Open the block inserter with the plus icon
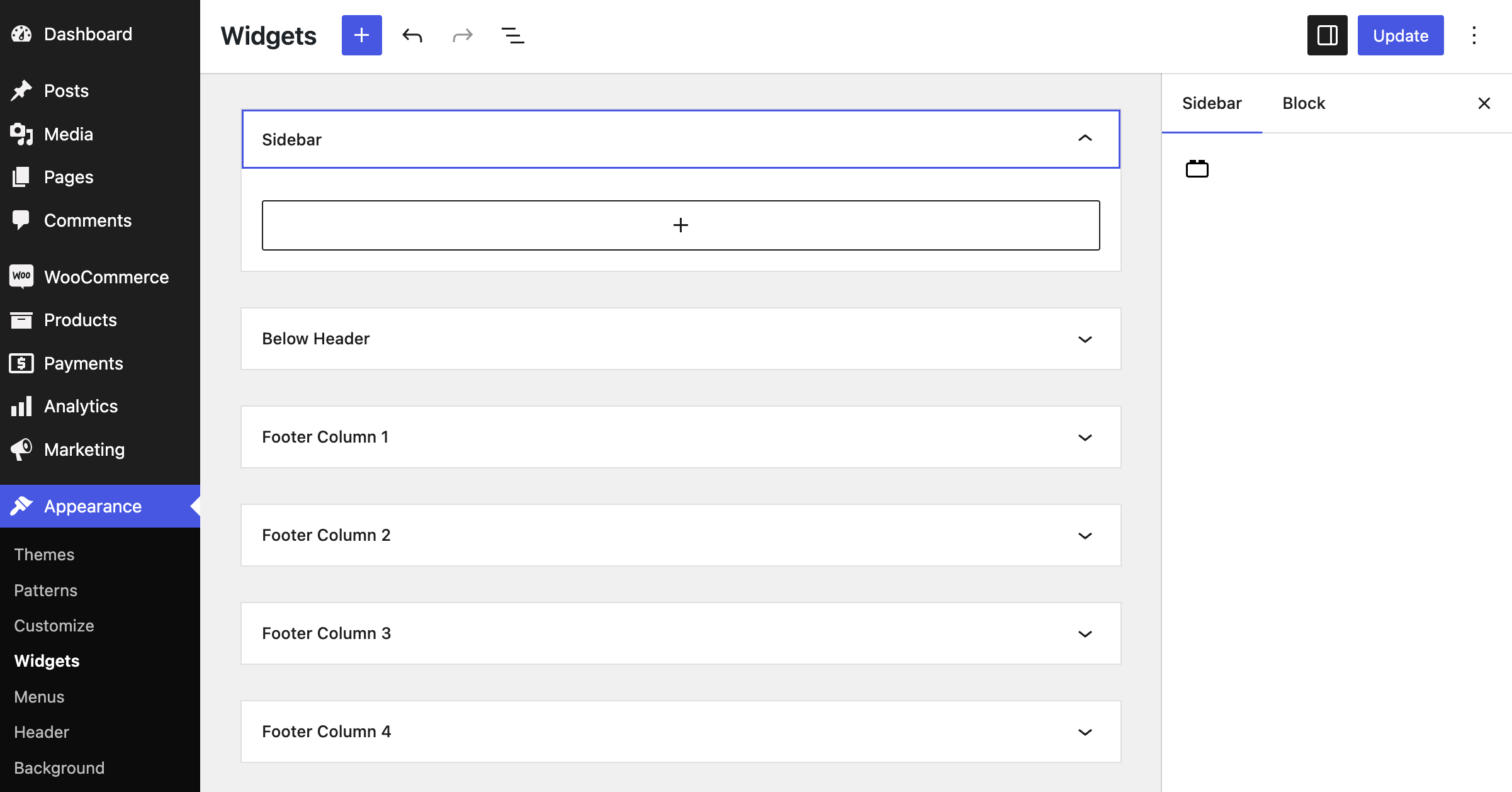This screenshot has height=792, width=1512. (361, 35)
